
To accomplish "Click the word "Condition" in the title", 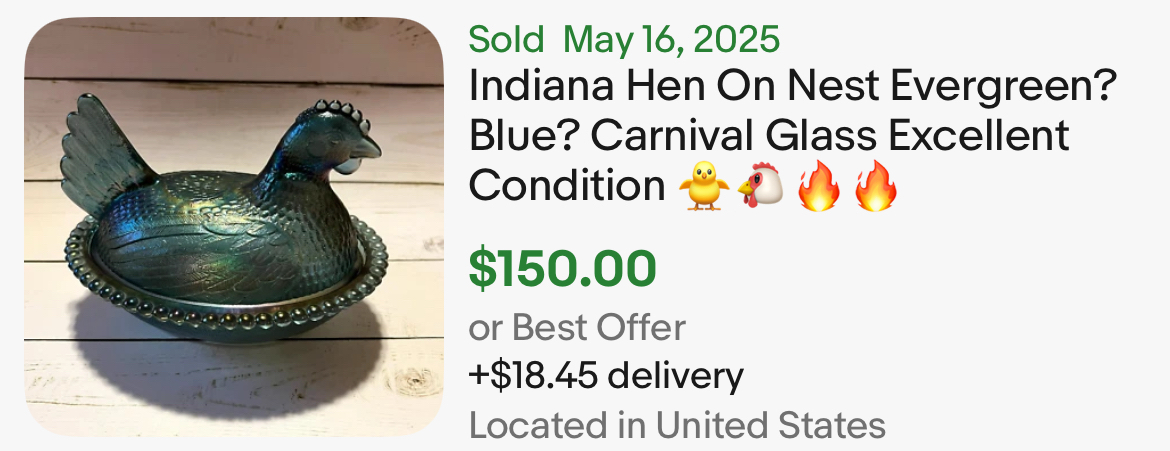I will pos(567,185).
